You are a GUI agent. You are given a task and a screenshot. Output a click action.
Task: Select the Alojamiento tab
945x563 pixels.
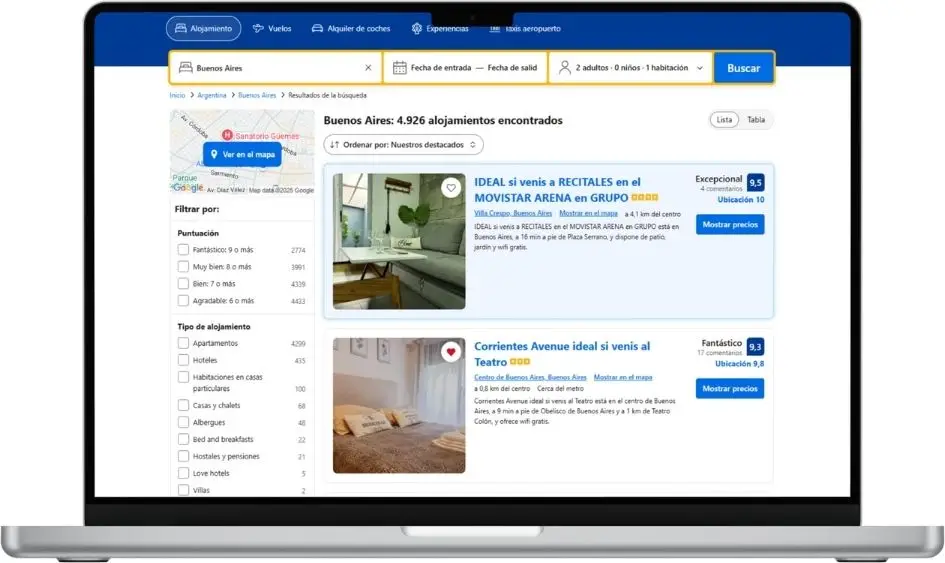(x=203, y=28)
